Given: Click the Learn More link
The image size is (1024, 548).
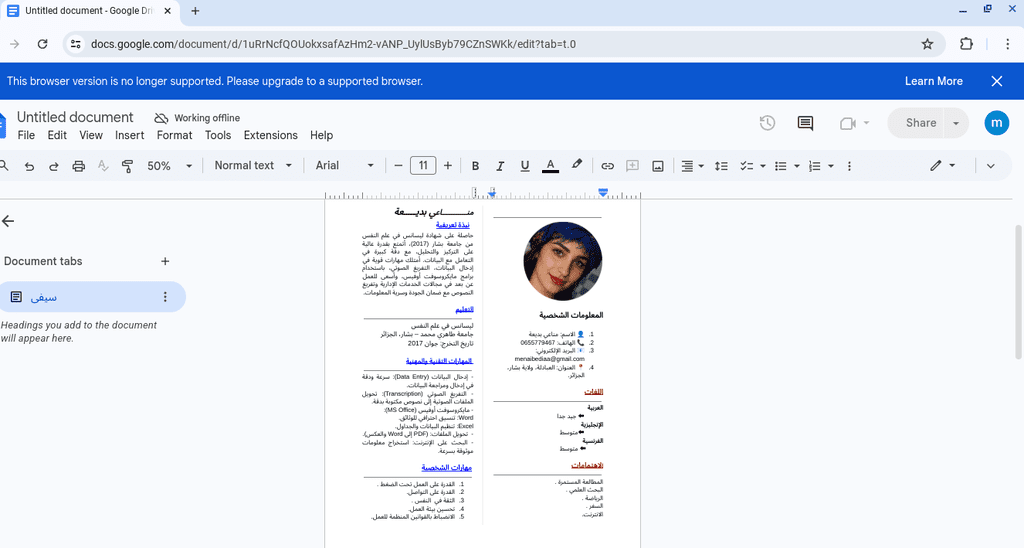Looking at the screenshot, I should tap(933, 81).
